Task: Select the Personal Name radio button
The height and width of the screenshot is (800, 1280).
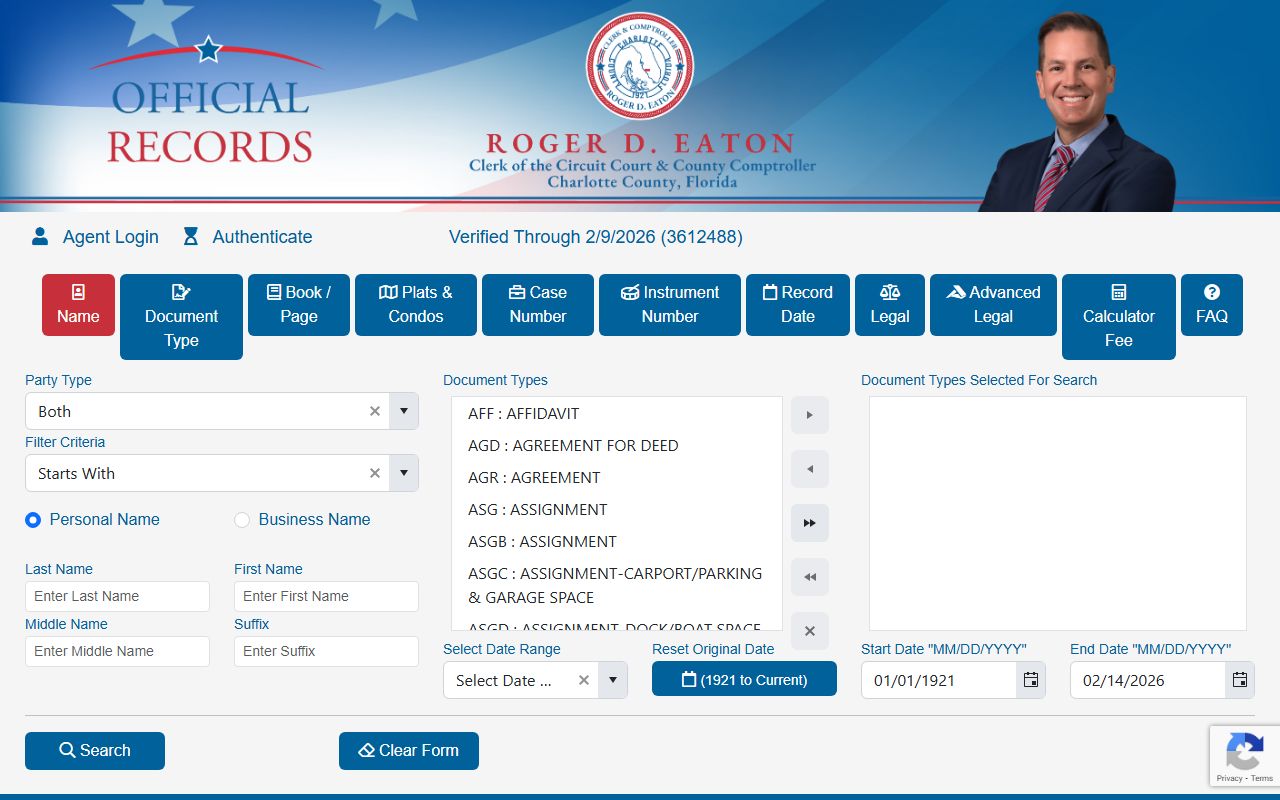Action: point(33,520)
